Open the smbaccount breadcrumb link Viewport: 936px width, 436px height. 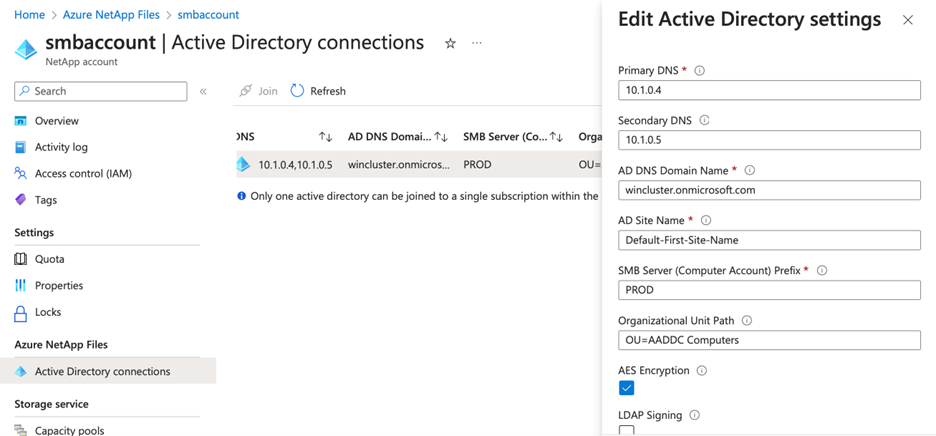(x=208, y=15)
